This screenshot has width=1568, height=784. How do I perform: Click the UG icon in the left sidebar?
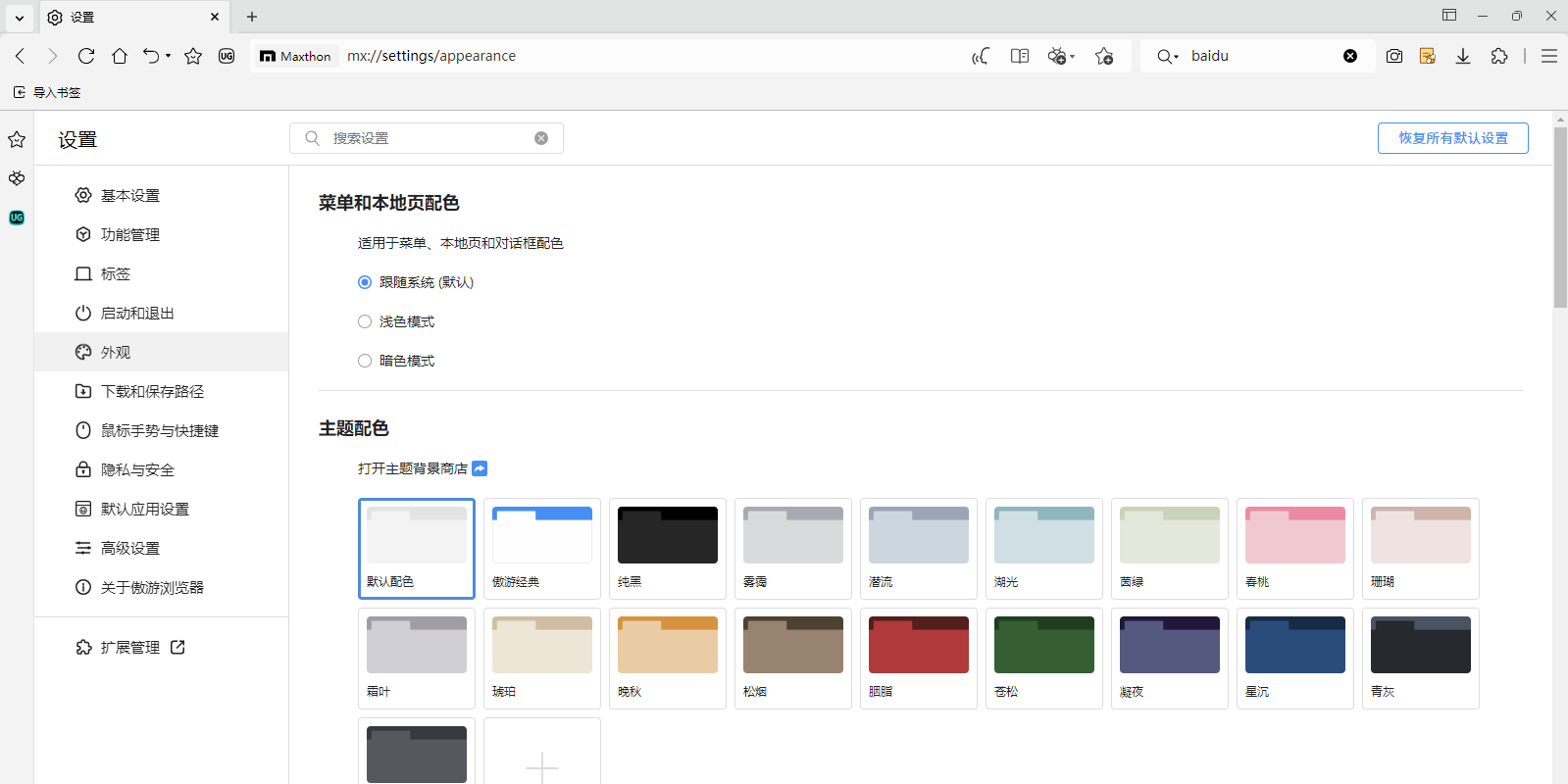(x=17, y=218)
